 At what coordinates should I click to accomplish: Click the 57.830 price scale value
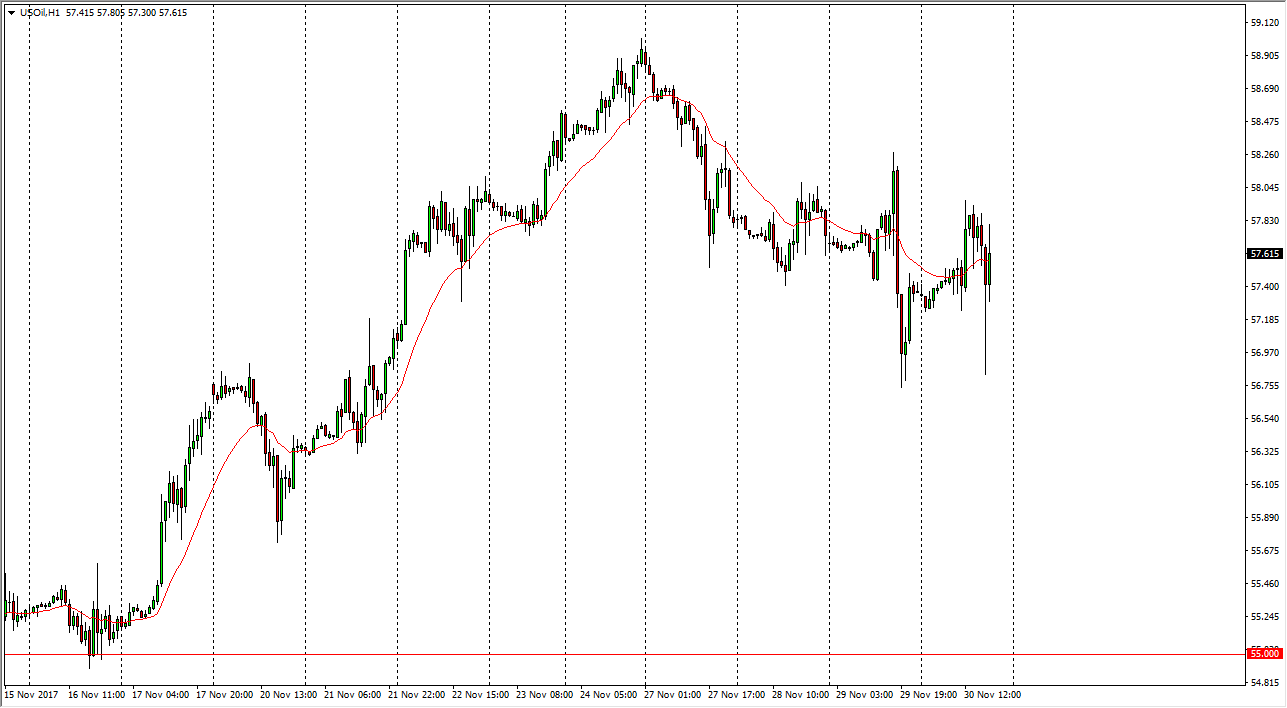1264,221
